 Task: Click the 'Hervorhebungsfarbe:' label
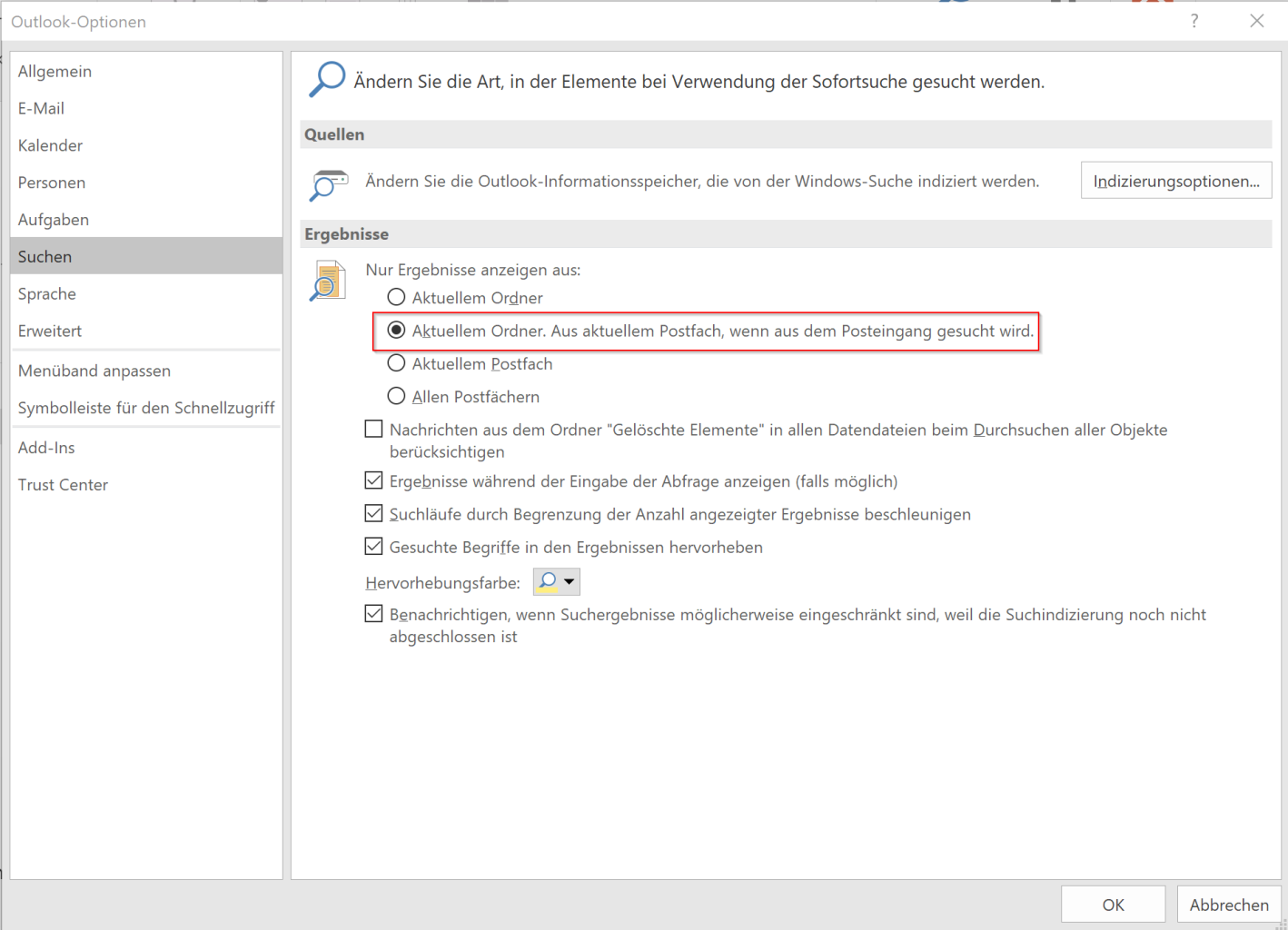click(442, 582)
